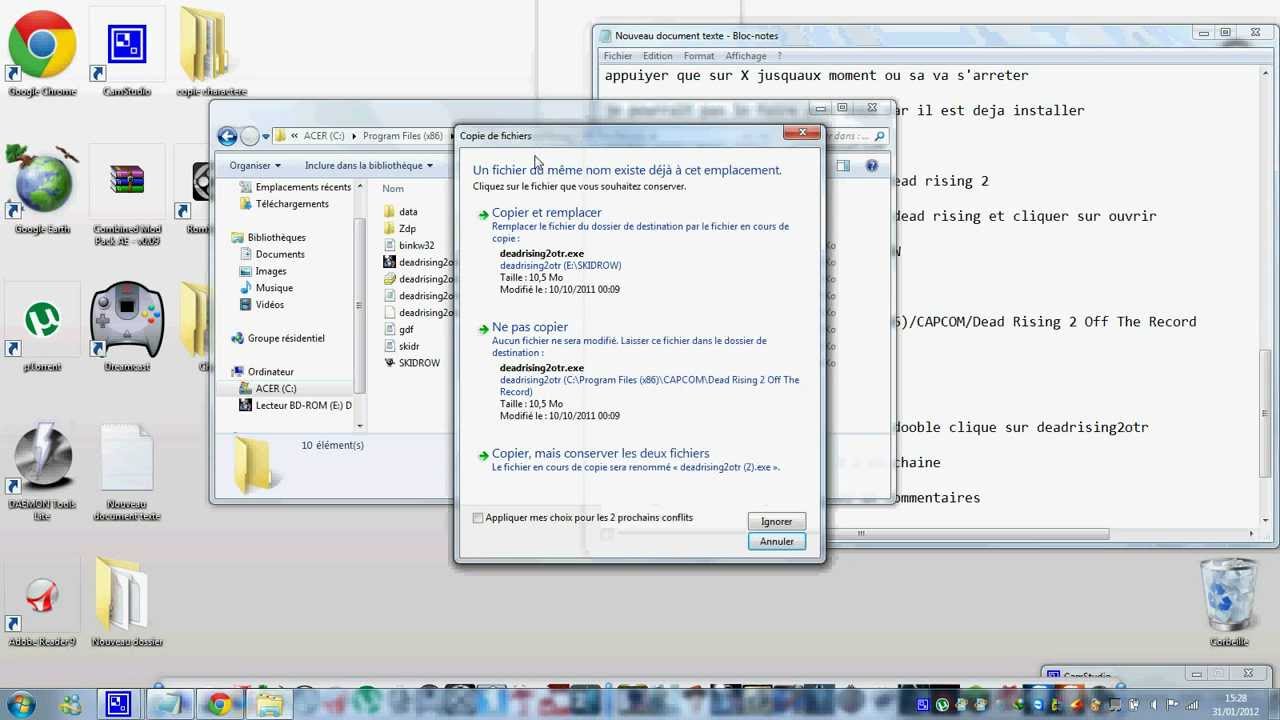Image resolution: width=1280 pixels, height=720 pixels.
Task: Select the 'skidr' file
Action: coord(402,347)
